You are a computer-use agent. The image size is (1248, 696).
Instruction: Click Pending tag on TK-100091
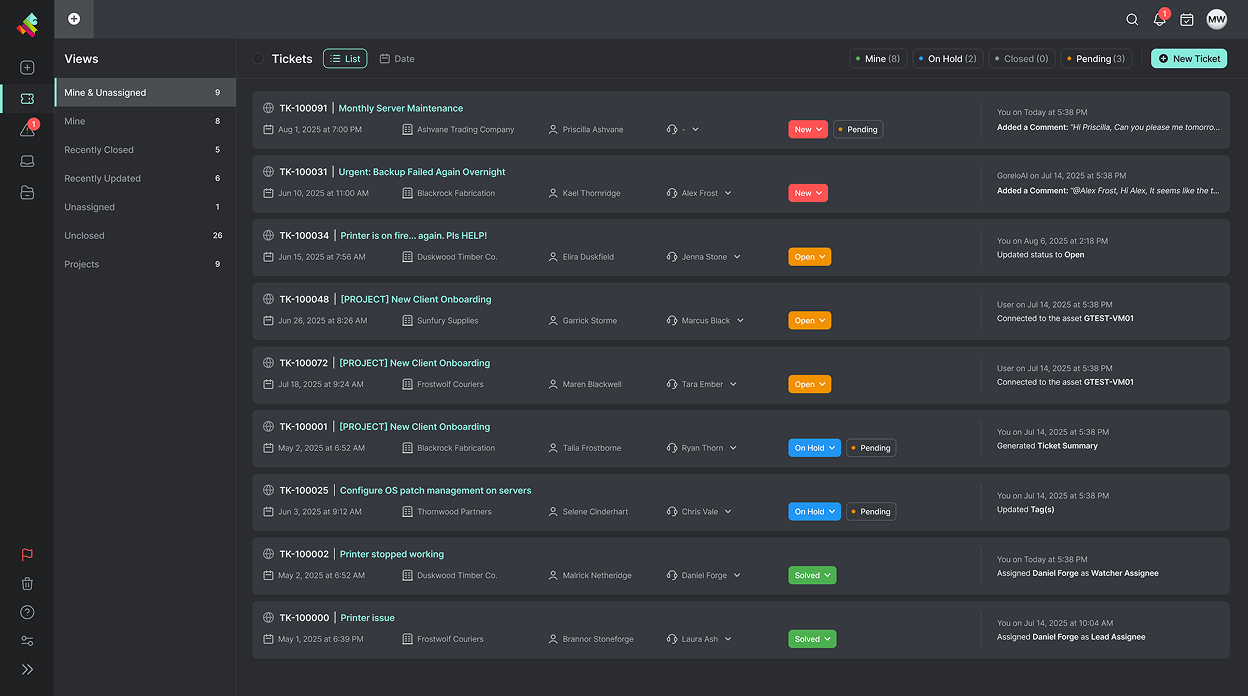(858, 129)
